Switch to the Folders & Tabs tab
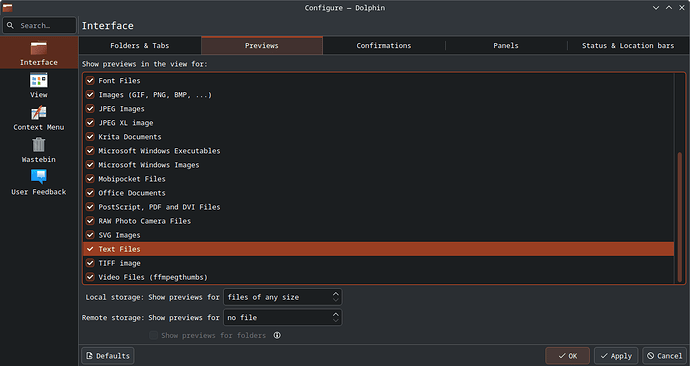690x366 pixels. pyautogui.click(x=140, y=46)
